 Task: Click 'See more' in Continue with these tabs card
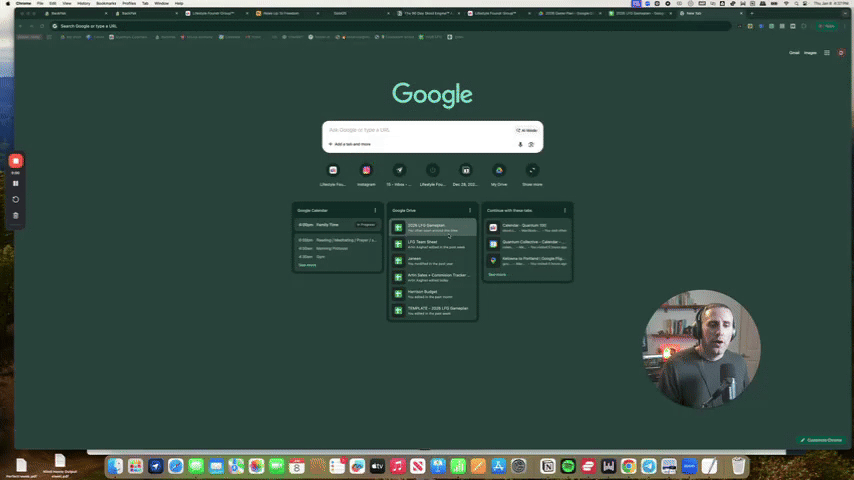coord(497,275)
